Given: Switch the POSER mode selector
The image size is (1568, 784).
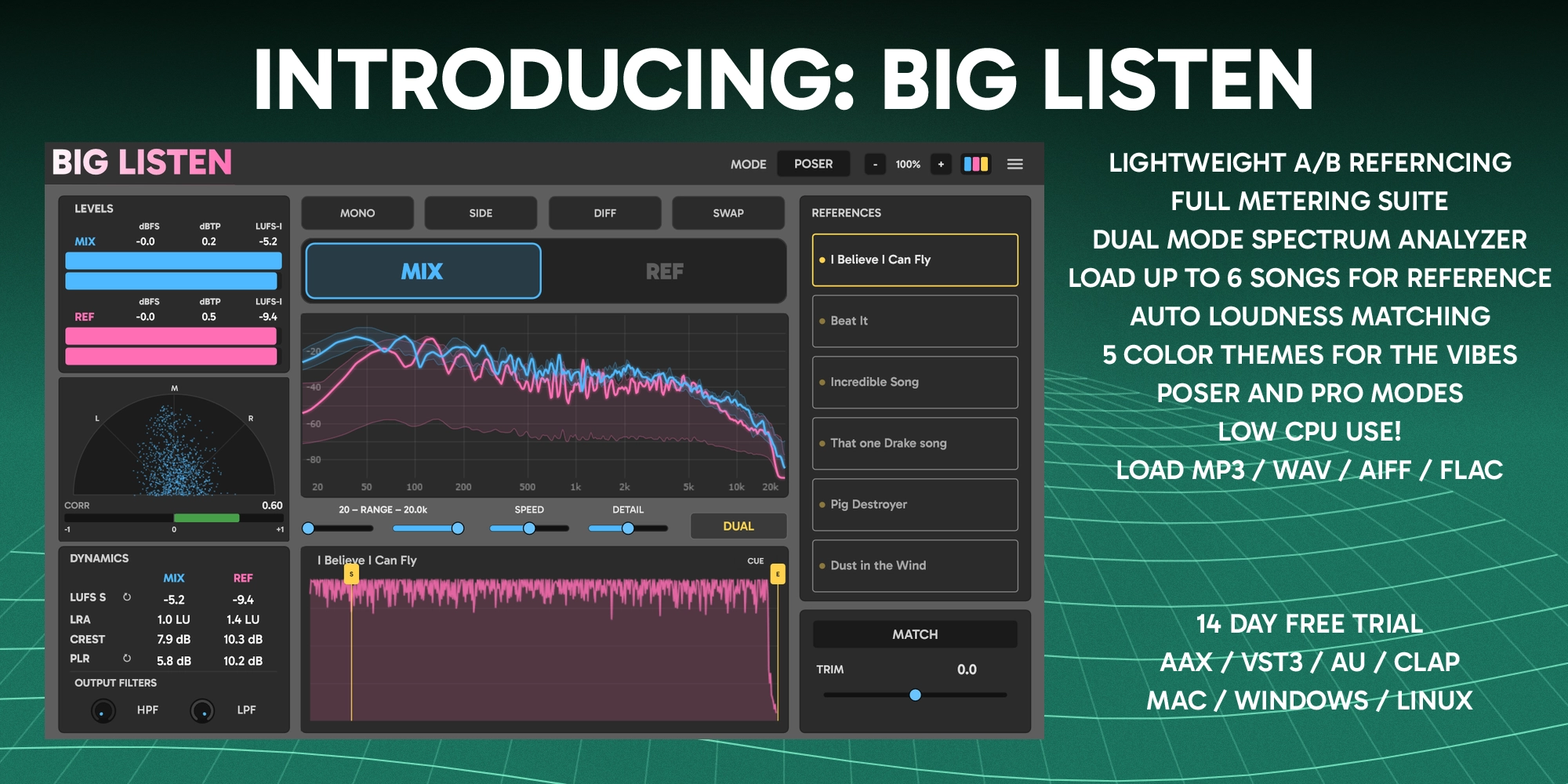Looking at the screenshot, I should (x=813, y=164).
